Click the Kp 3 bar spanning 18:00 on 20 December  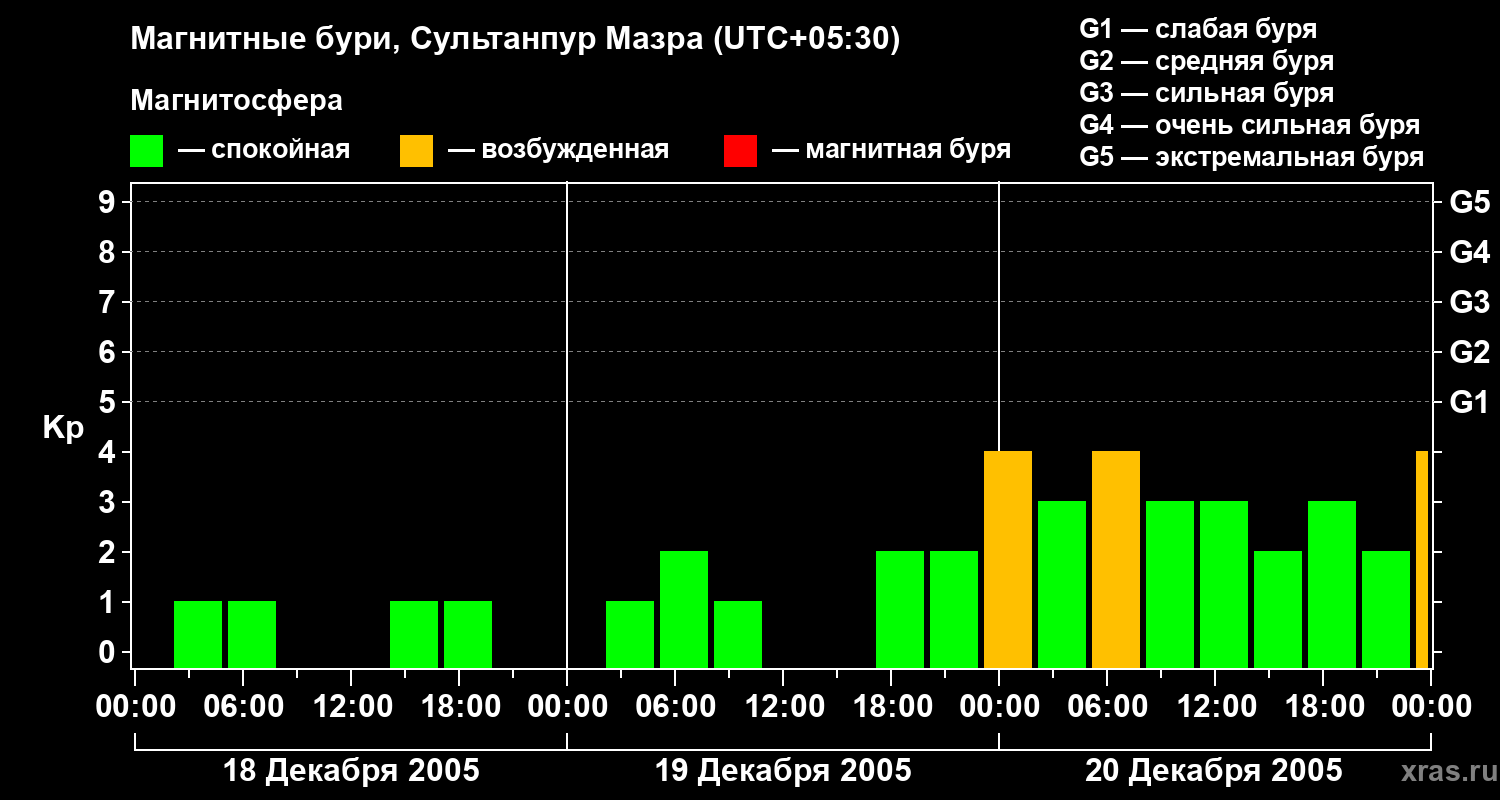coord(1332,584)
